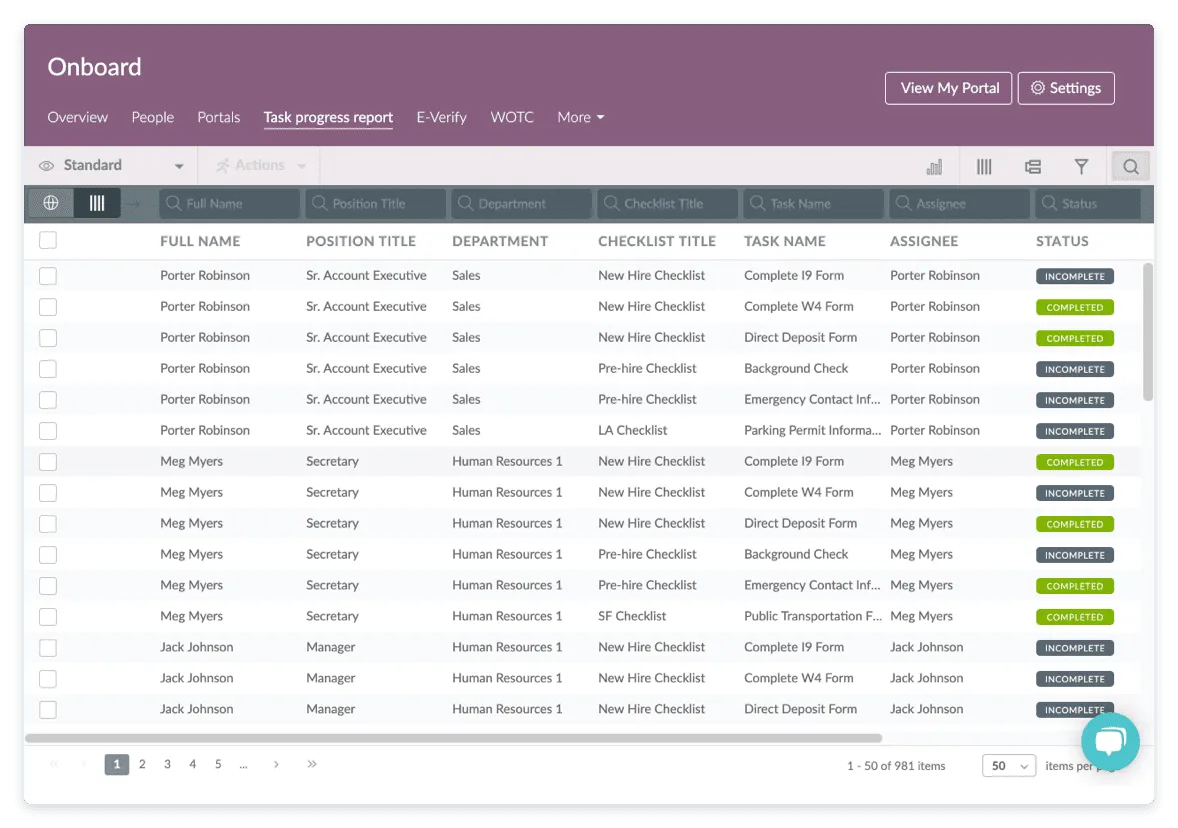Tick checkbox for Meg Myers SF Checklist row
1178x828 pixels.
pos(48,617)
